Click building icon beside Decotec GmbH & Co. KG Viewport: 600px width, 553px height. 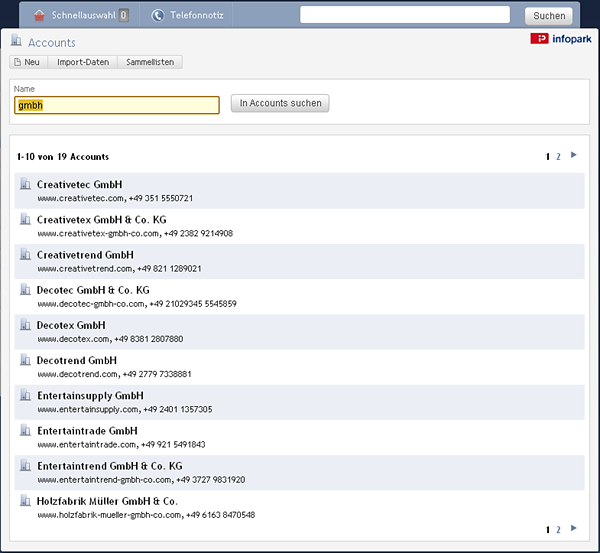click(25, 289)
